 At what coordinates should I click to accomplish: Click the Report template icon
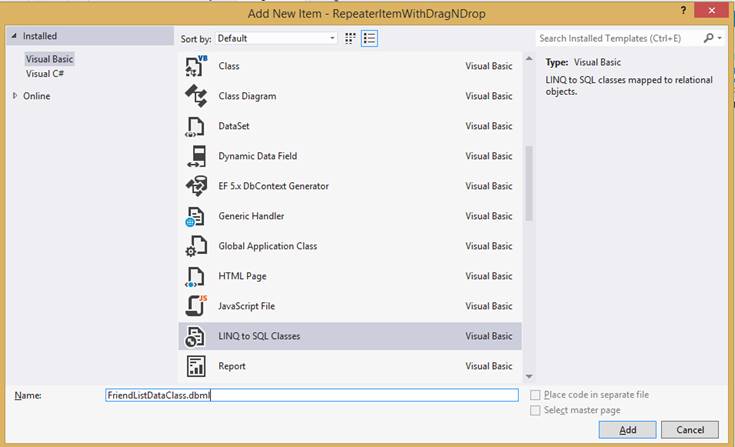196,366
